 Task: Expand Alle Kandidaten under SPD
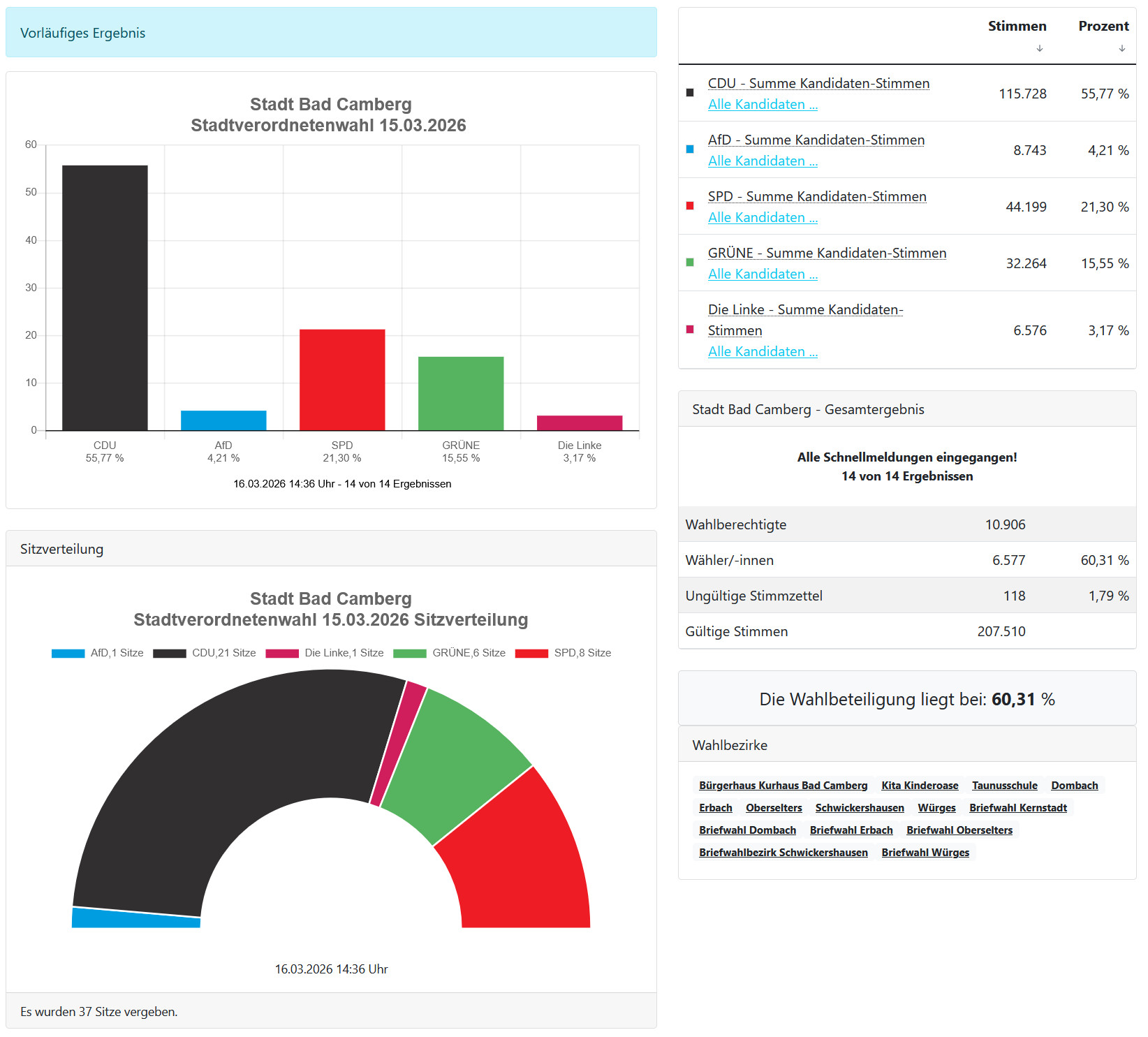pos(763,217)
